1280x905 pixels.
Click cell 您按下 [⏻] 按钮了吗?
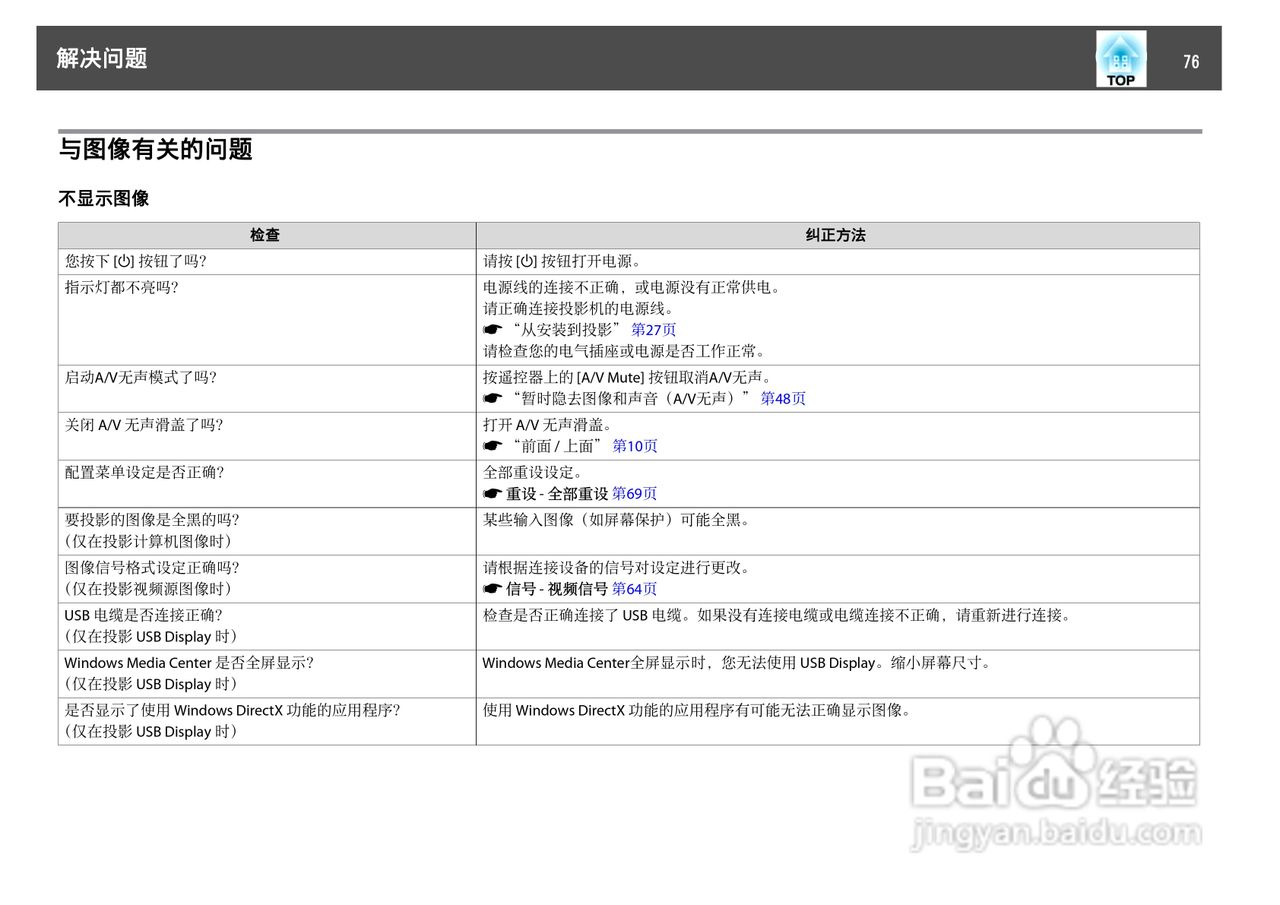click(x=267, y=261)
